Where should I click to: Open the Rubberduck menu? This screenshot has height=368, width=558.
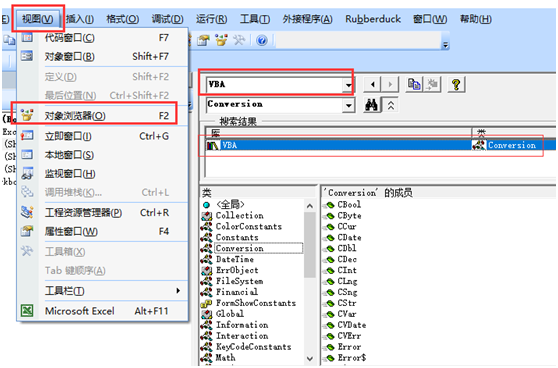point(373,19)
